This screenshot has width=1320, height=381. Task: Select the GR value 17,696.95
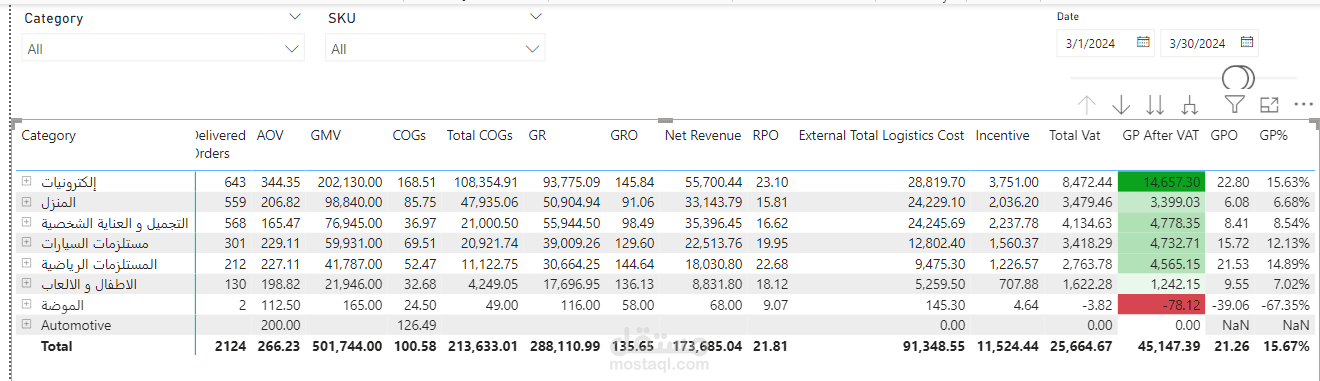point(572,284)
